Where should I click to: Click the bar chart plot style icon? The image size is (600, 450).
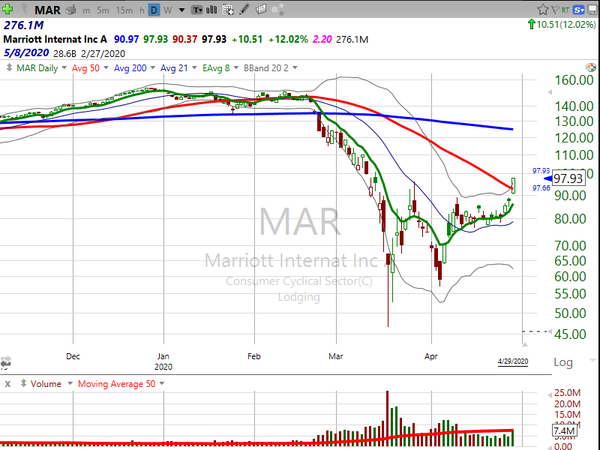[212, 10]
